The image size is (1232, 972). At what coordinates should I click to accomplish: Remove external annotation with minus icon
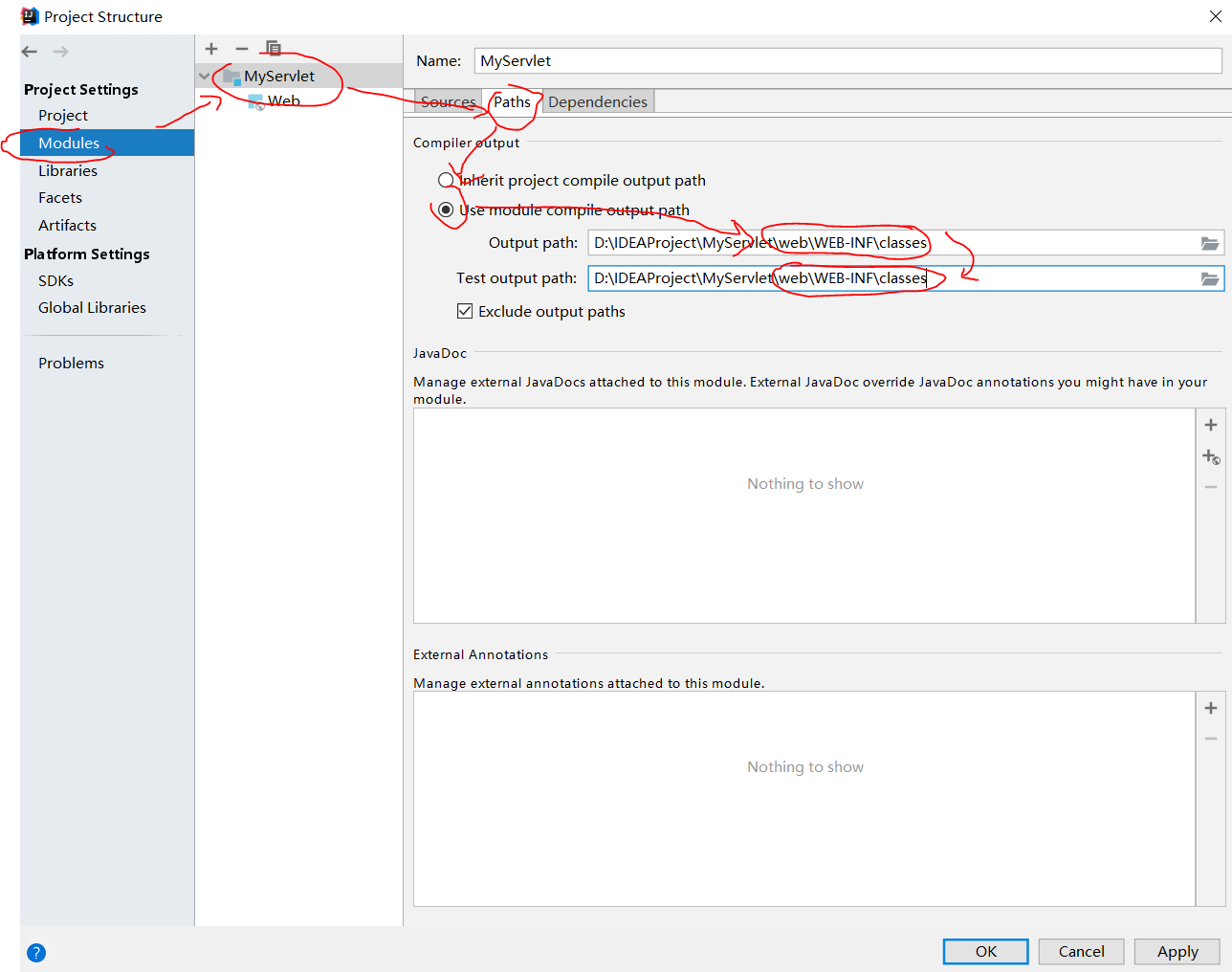point(1211,739)
